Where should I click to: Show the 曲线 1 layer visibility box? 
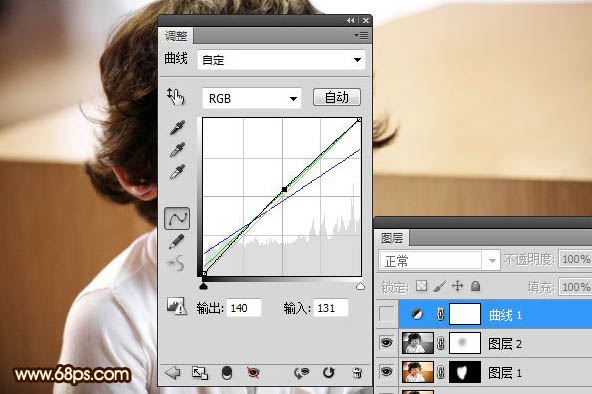[387, 314]
